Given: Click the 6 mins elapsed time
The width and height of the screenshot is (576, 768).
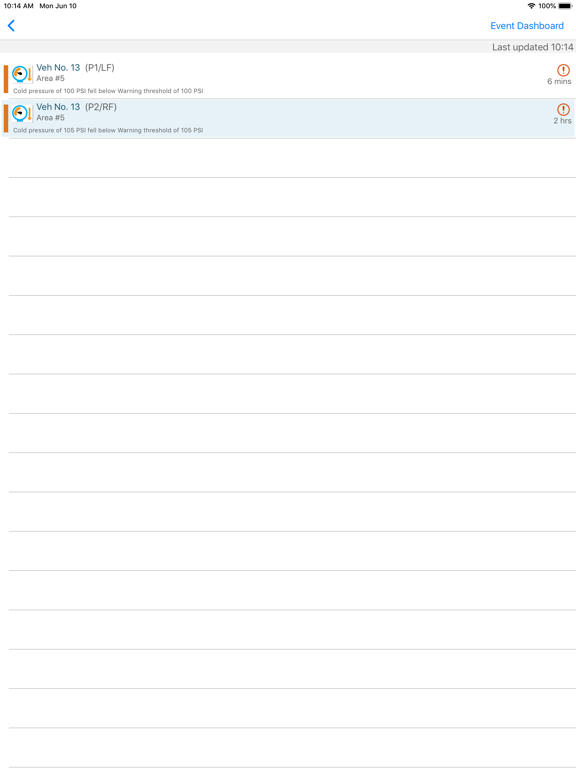Looking at the screenshot, I should (559, 81).
